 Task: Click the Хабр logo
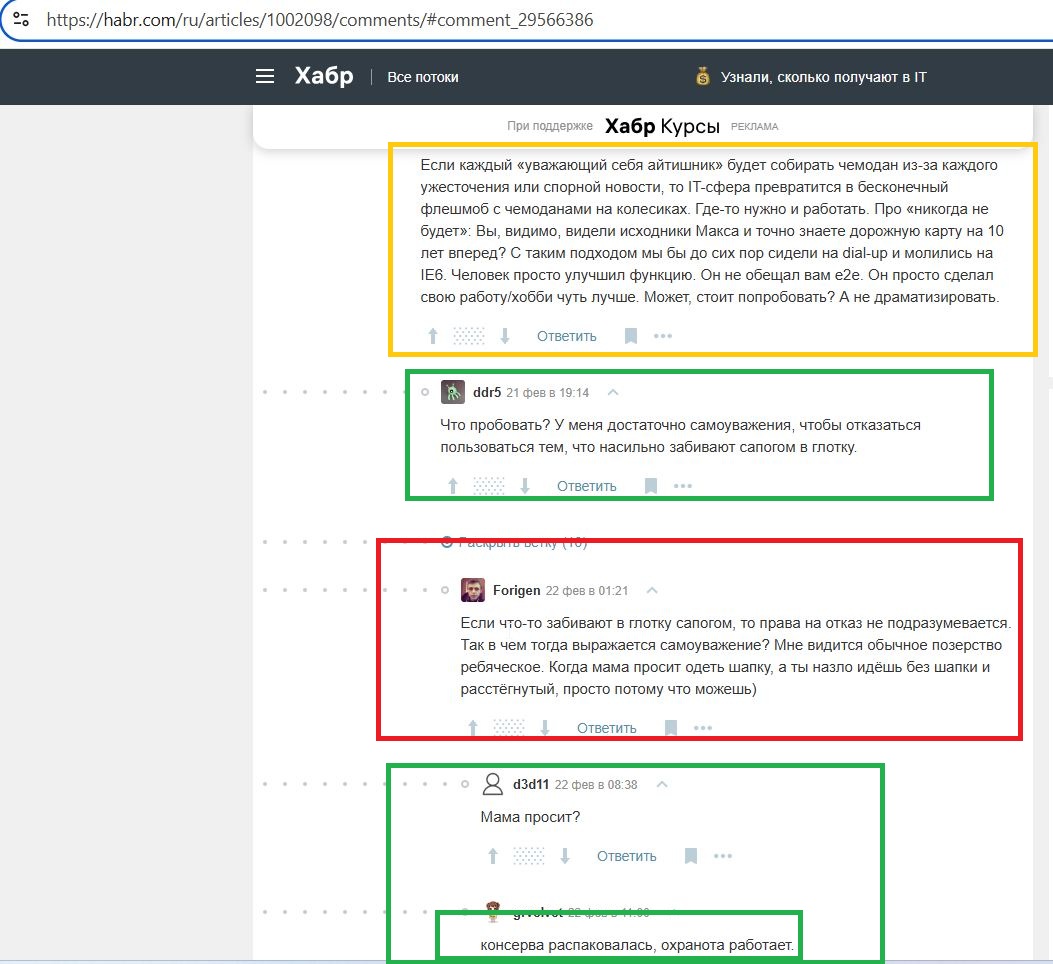tap(323, 76)
